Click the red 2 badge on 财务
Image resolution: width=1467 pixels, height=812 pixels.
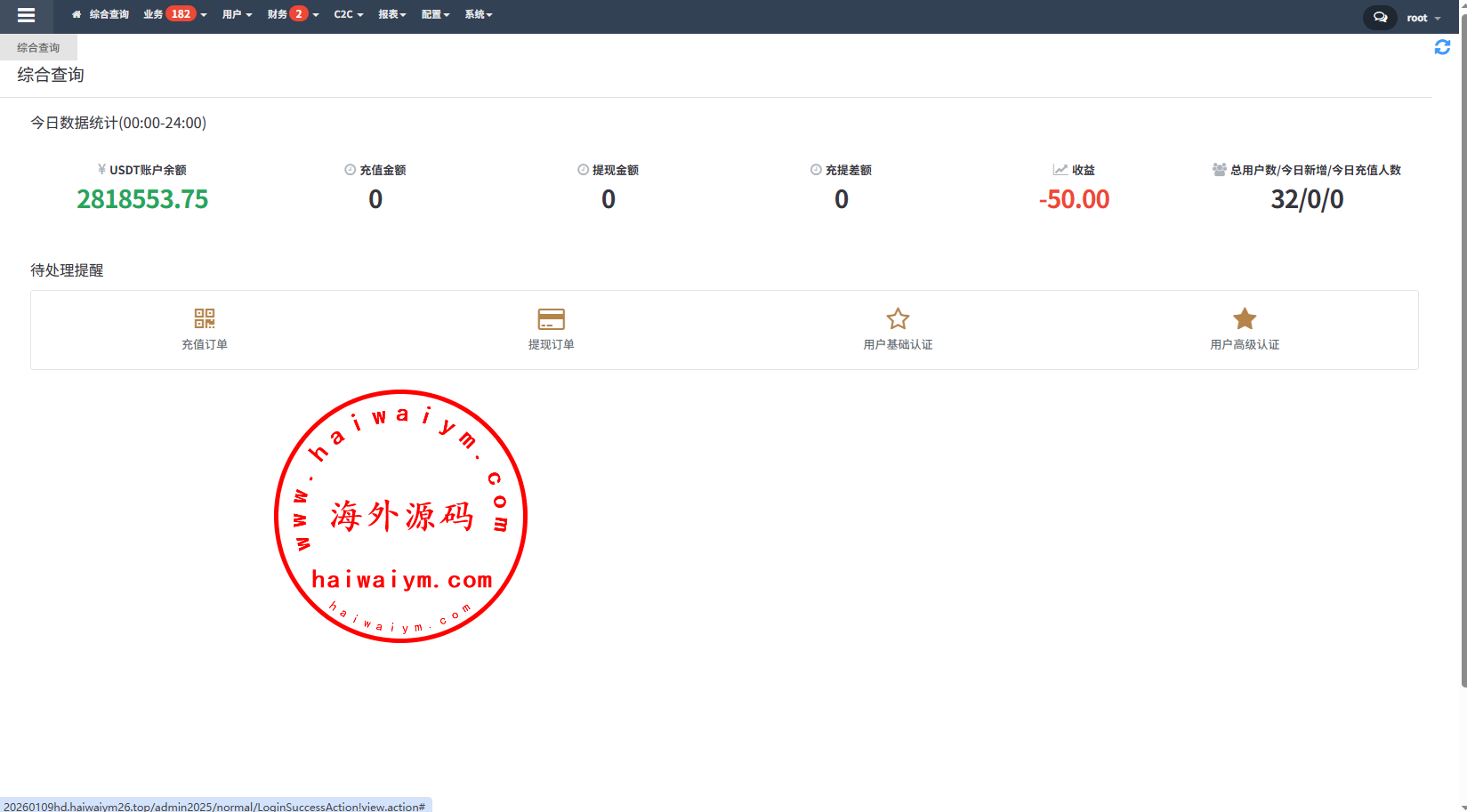(299, 13)
